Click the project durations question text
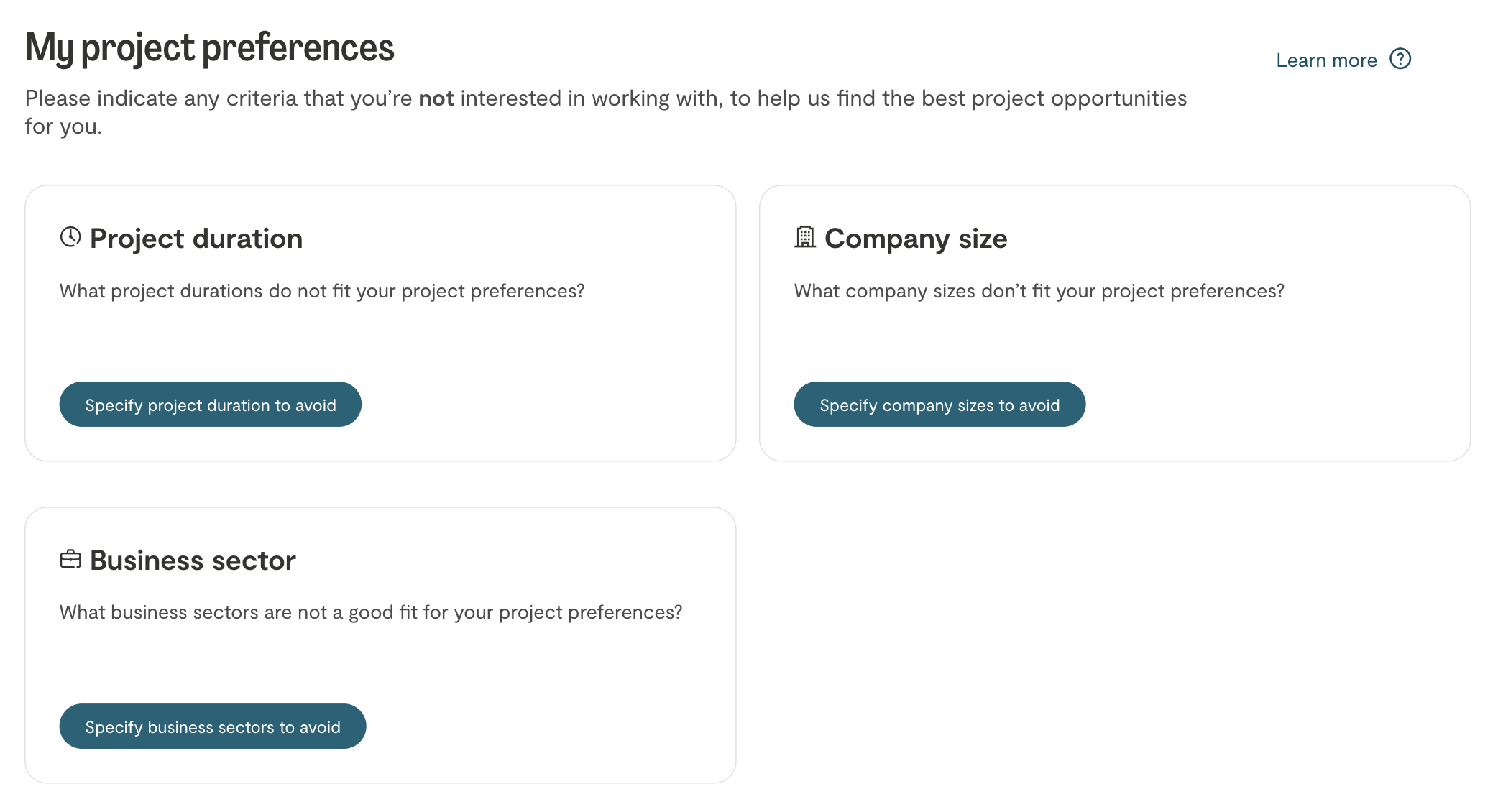1498x812 pixels. (x=322, y=291)
